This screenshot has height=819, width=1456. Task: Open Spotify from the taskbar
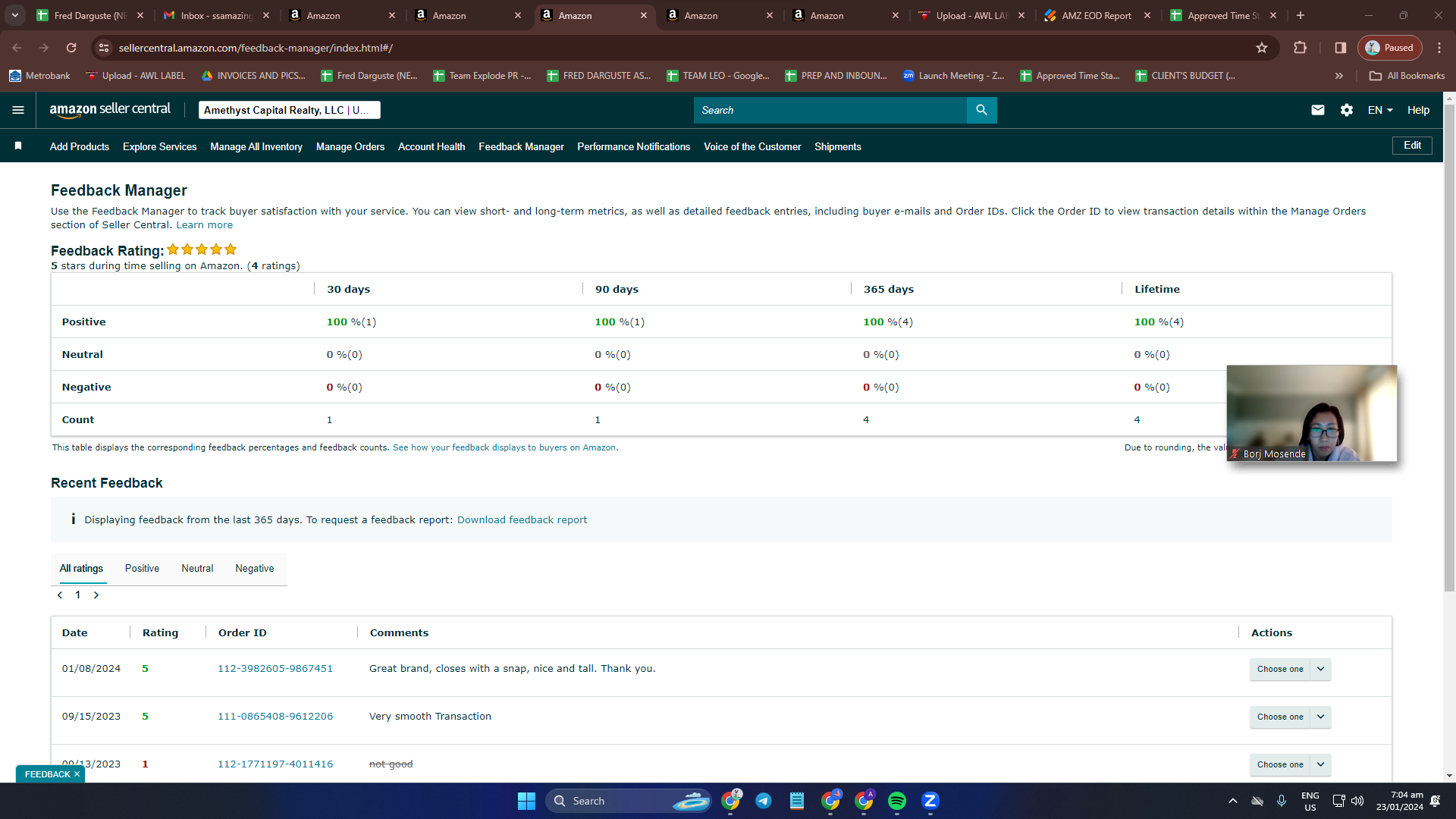897,801
